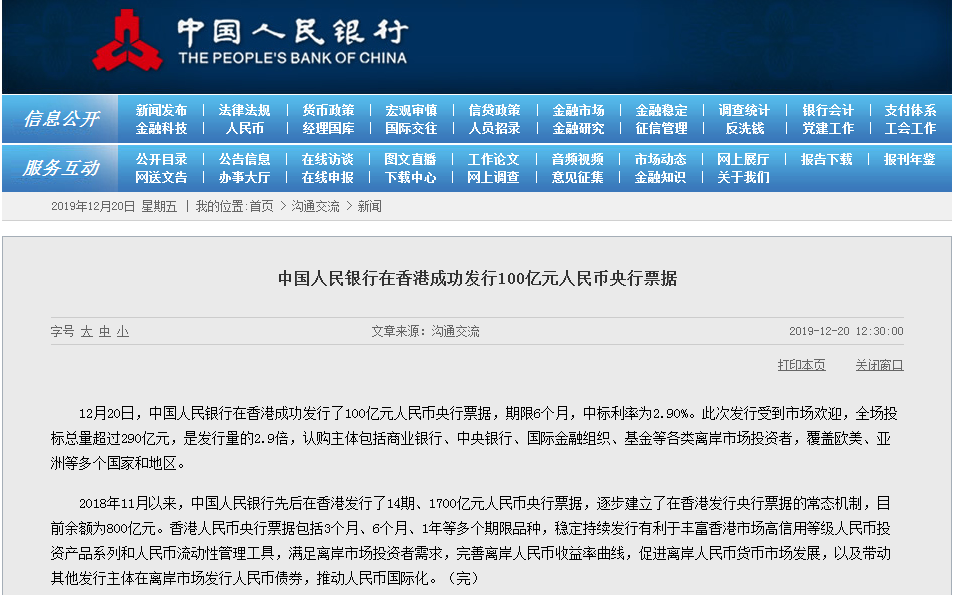954x595 pixels.
Task: Select 货币政策 in the navigation bar
Action: [328, 110]
